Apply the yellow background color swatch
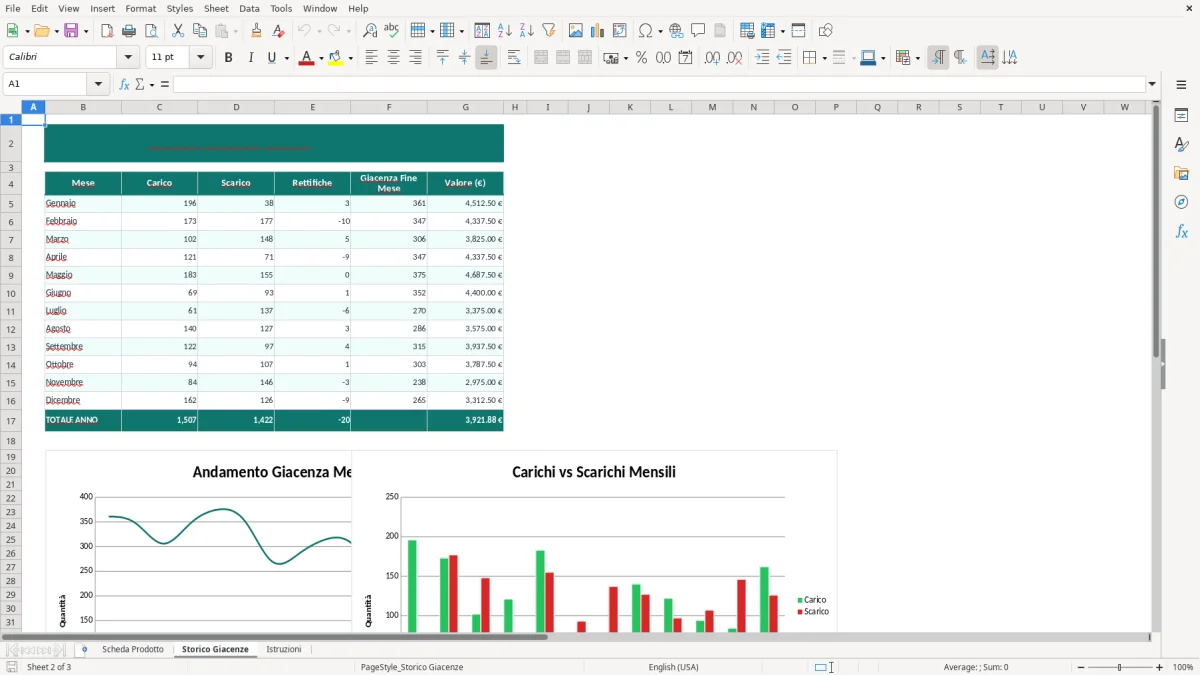 click(x=336, y=58)
